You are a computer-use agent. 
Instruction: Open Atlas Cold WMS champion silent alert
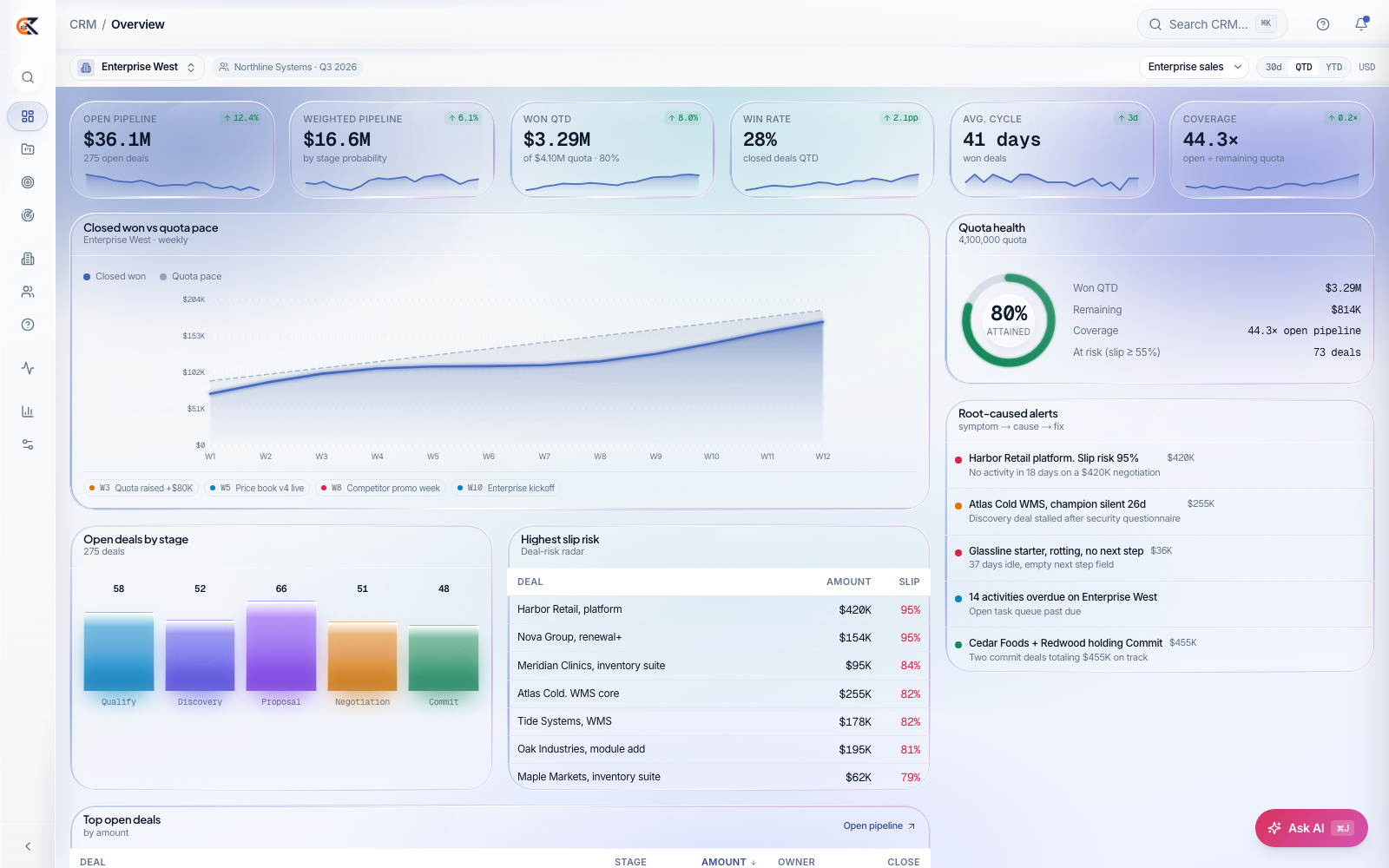pyautogui.click(x=1160, y=511)
